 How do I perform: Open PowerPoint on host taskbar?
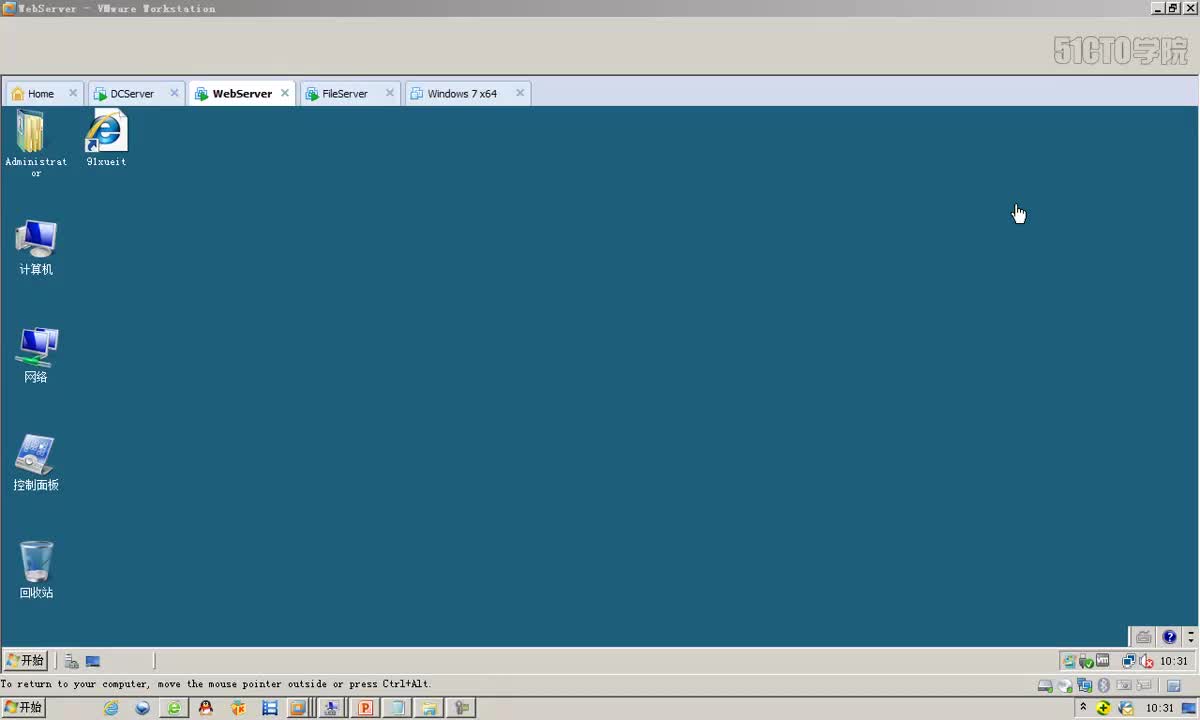click(x=365, y=707)
